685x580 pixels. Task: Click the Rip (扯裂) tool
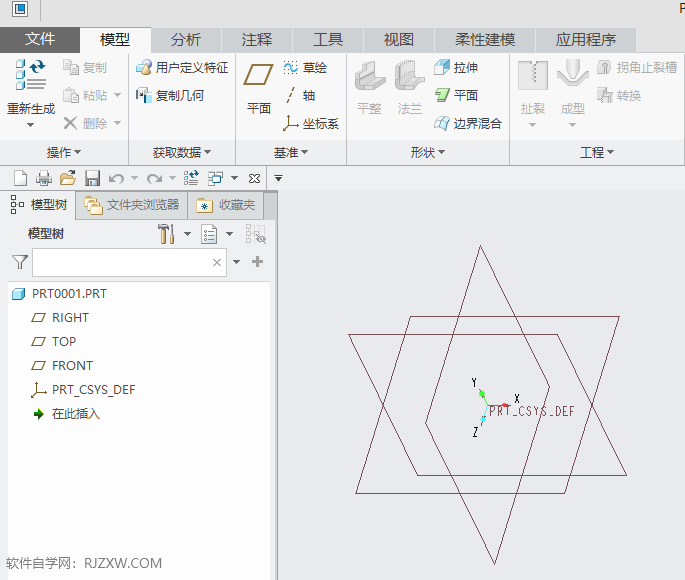click(533, 88)
